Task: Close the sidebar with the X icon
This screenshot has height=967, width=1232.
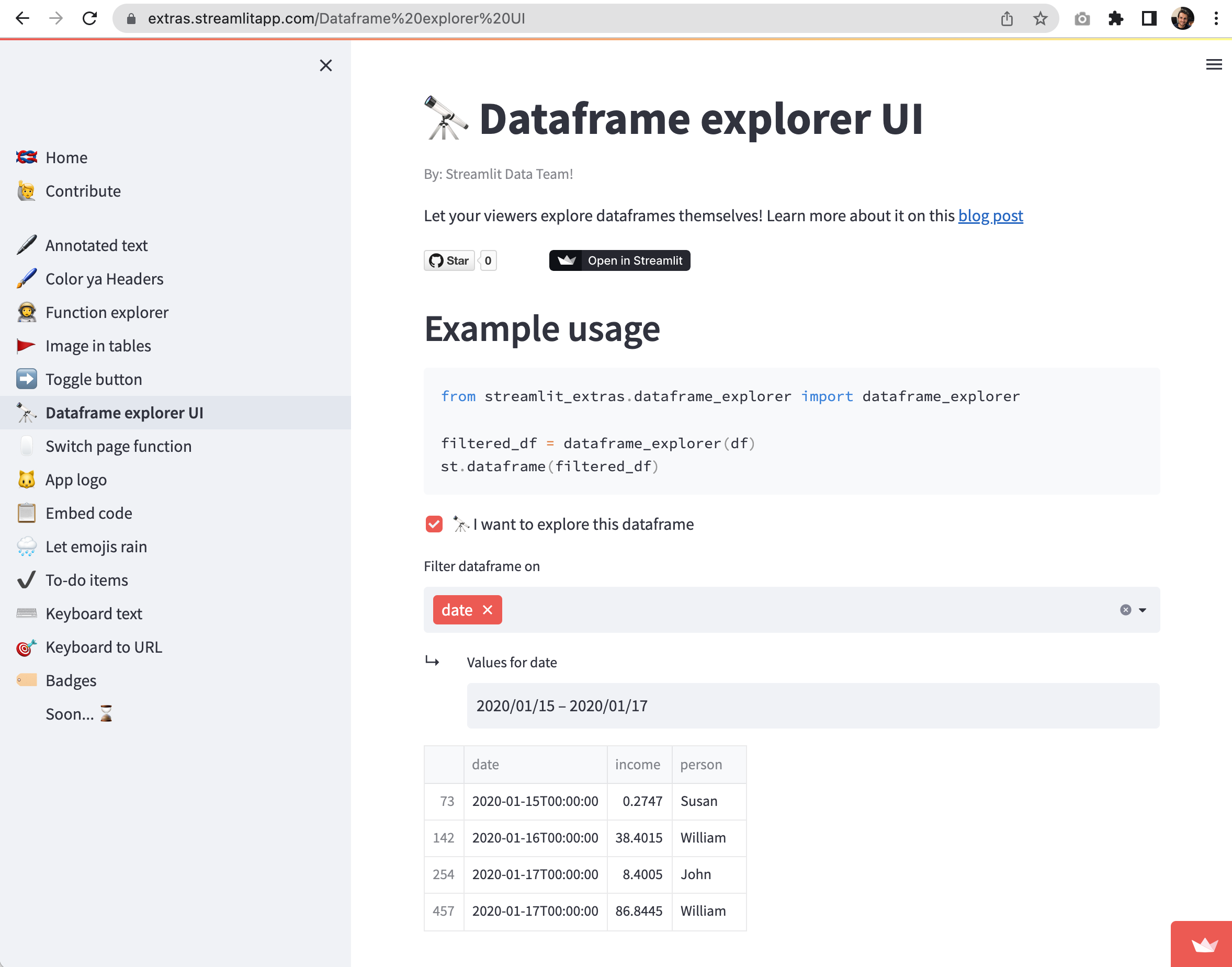Action: [x=325, y=66]
